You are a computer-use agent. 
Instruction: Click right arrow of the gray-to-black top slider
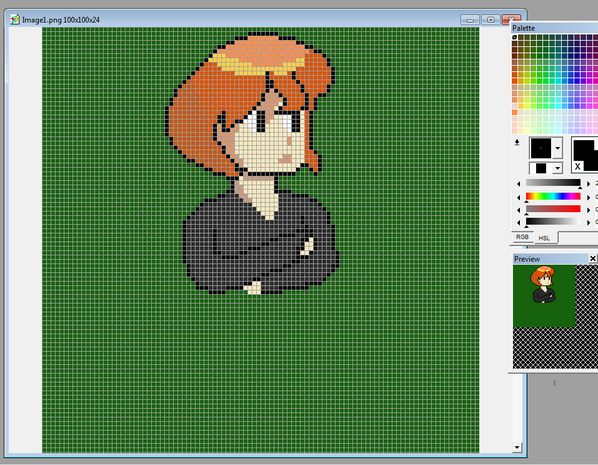[588, 184]
